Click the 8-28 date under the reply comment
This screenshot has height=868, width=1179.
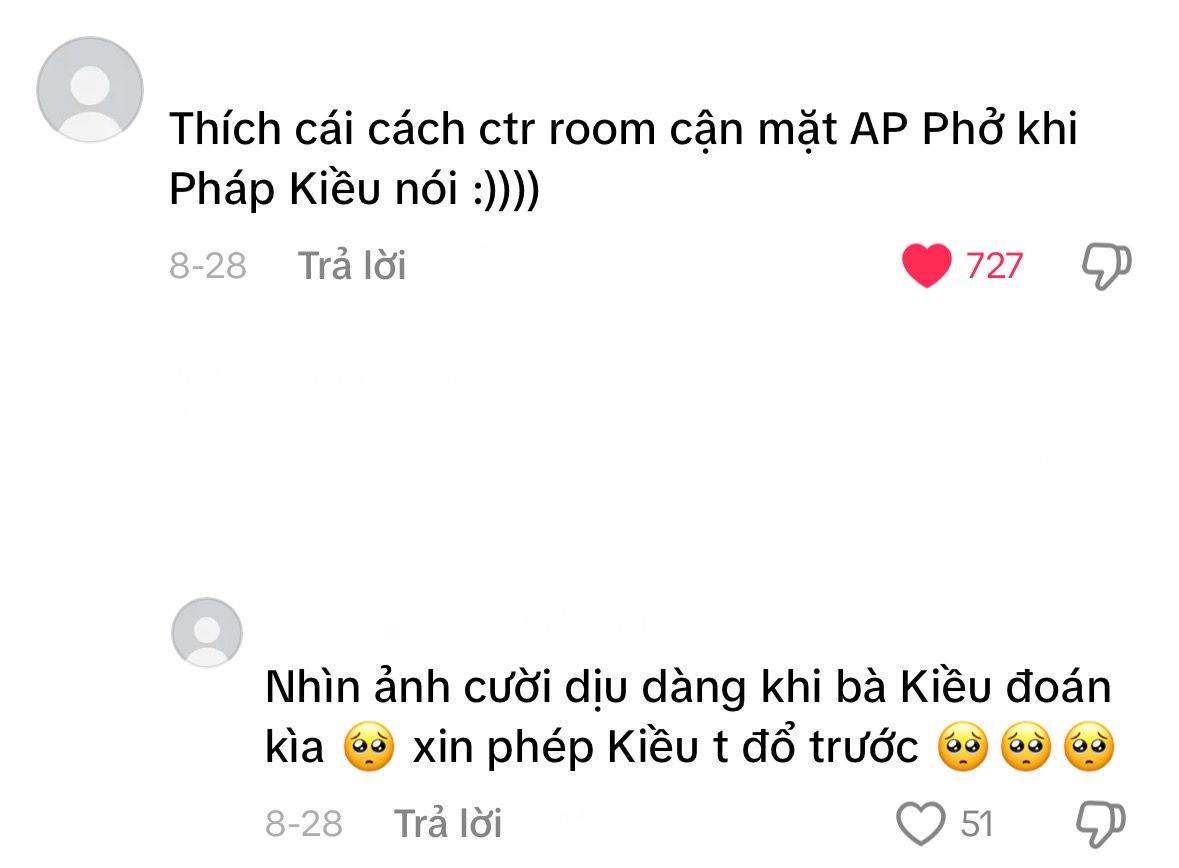click(x=304, y=824)
